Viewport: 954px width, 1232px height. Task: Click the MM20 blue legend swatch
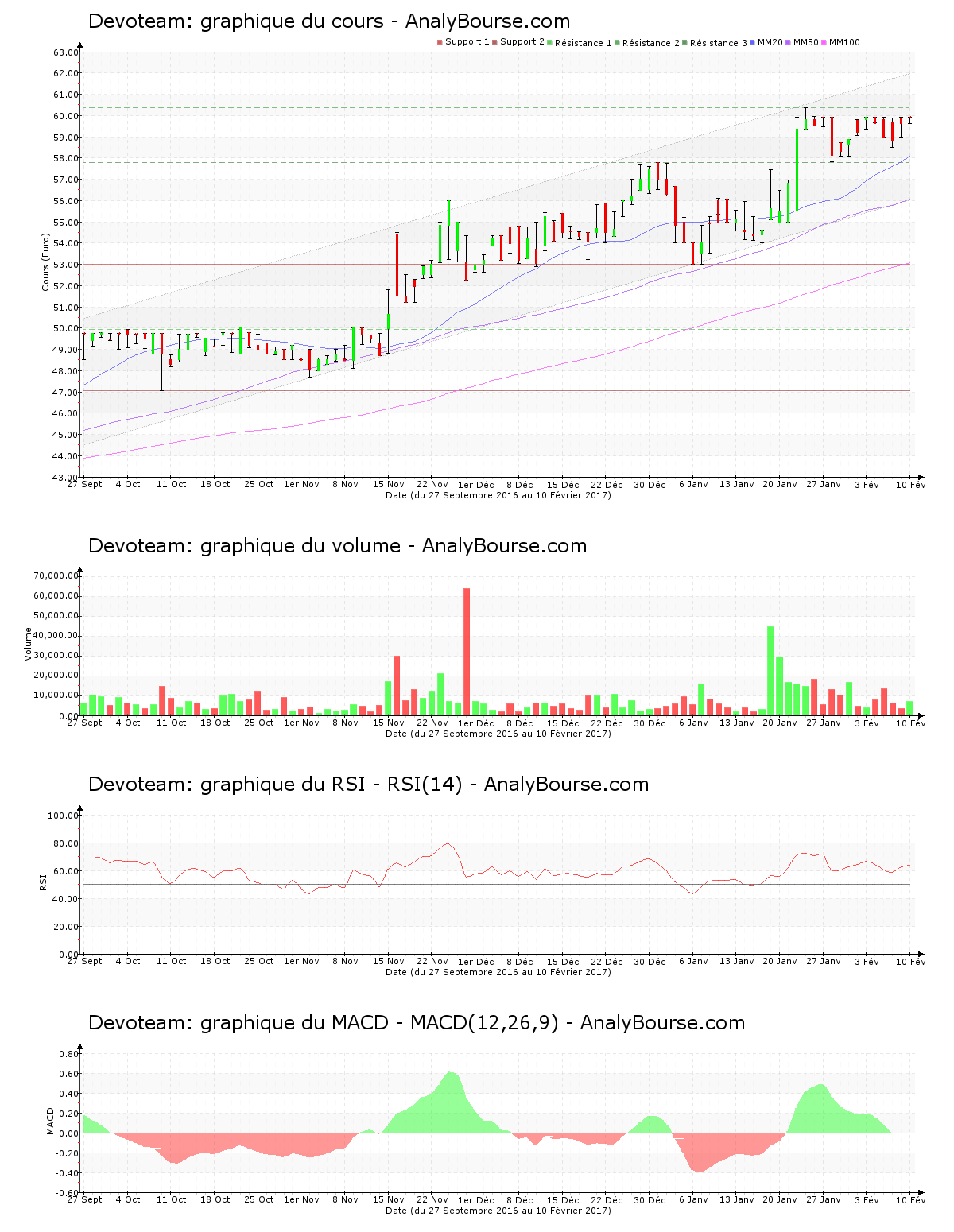[x=752, y=42]
